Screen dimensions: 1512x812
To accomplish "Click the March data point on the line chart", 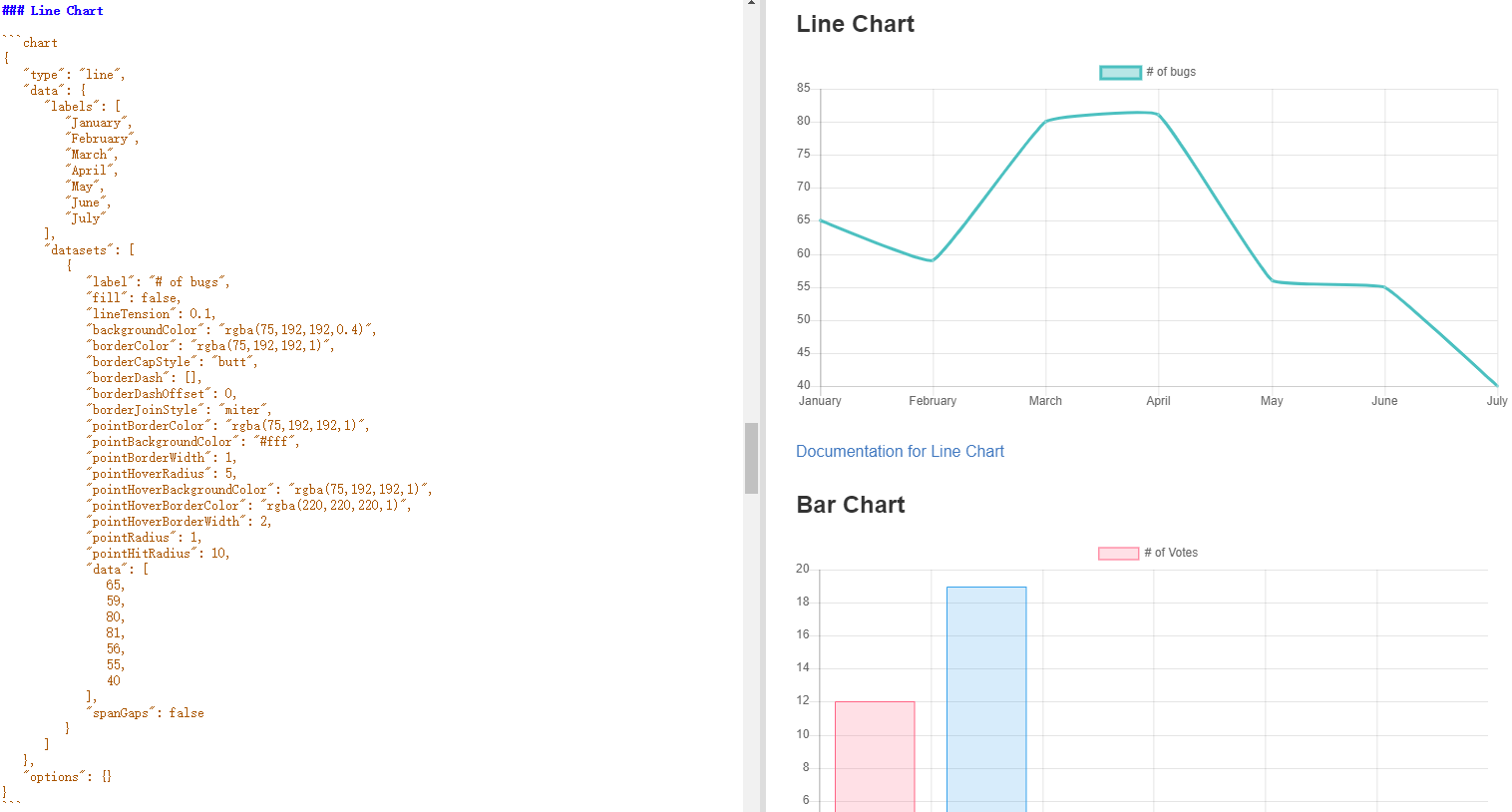I will (x=1045, y=122).
